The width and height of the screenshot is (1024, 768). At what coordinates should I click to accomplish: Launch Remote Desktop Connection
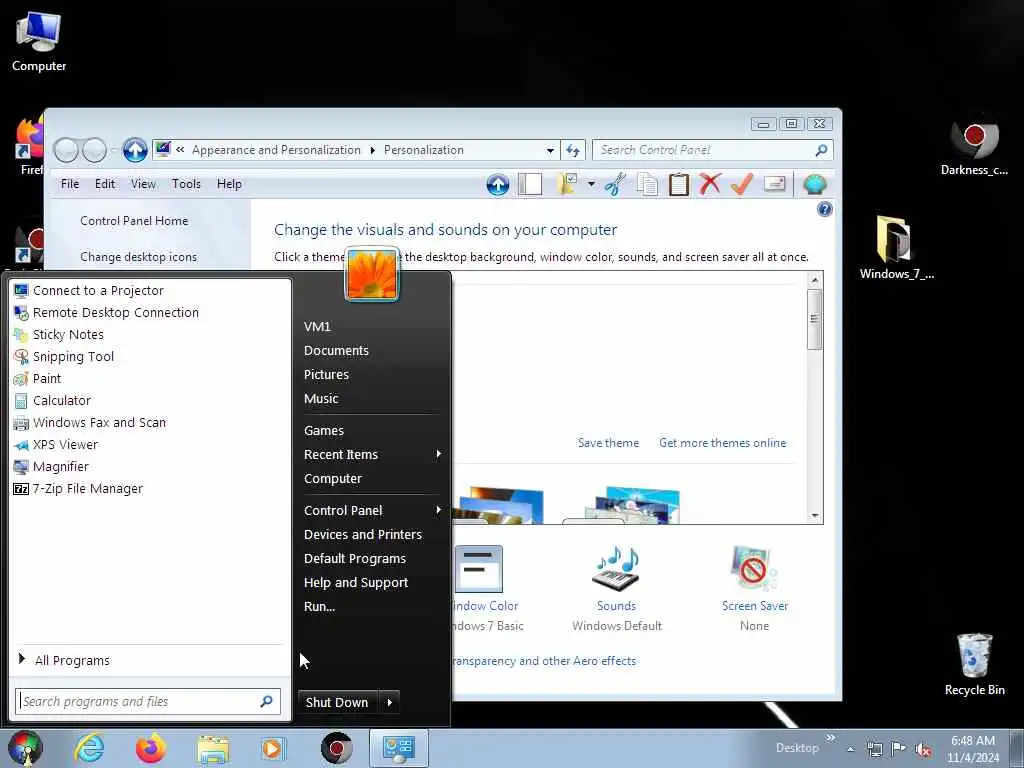pos(150,313)
